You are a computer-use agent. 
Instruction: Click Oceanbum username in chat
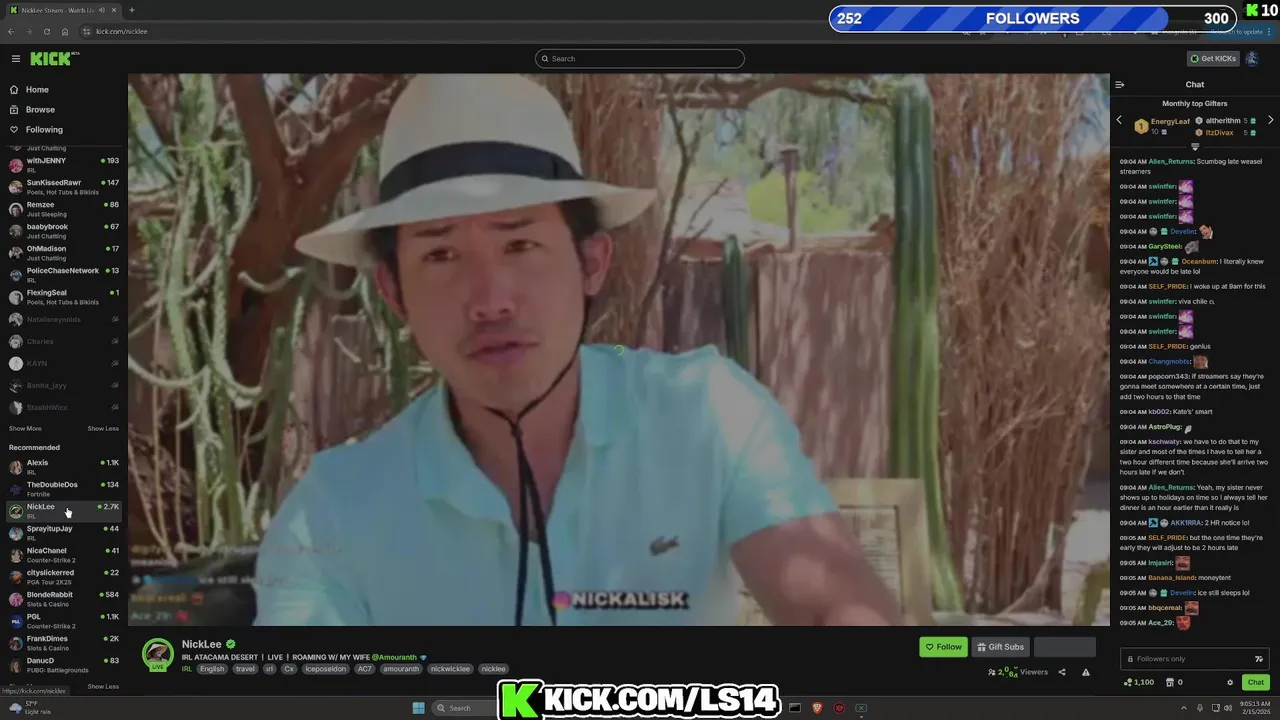1199,262
